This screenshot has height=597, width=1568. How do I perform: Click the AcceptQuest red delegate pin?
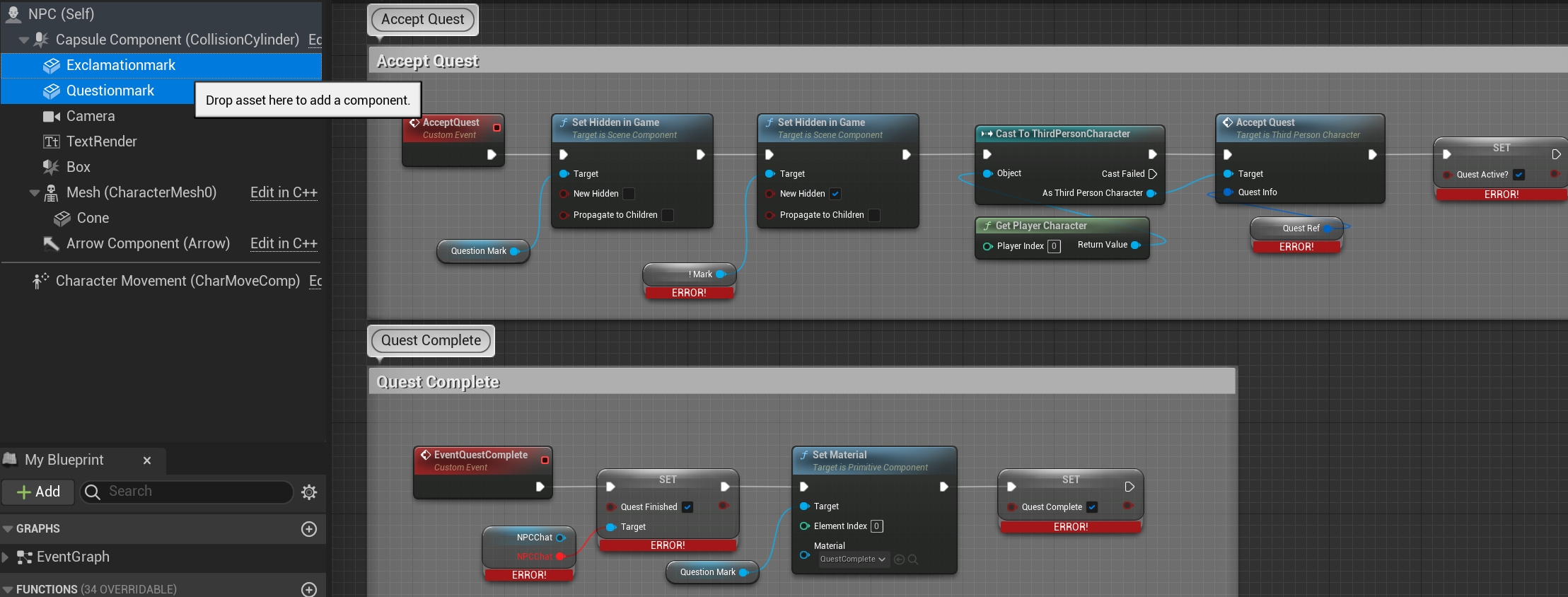[x=496, y=128]
